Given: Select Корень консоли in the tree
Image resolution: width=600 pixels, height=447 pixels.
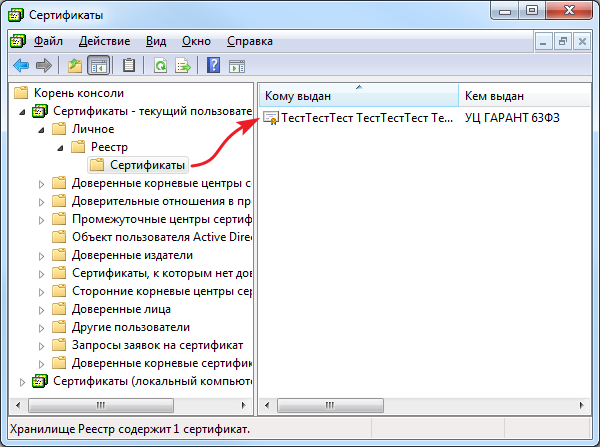Looking at the screenshot, I should pos(78,93).
